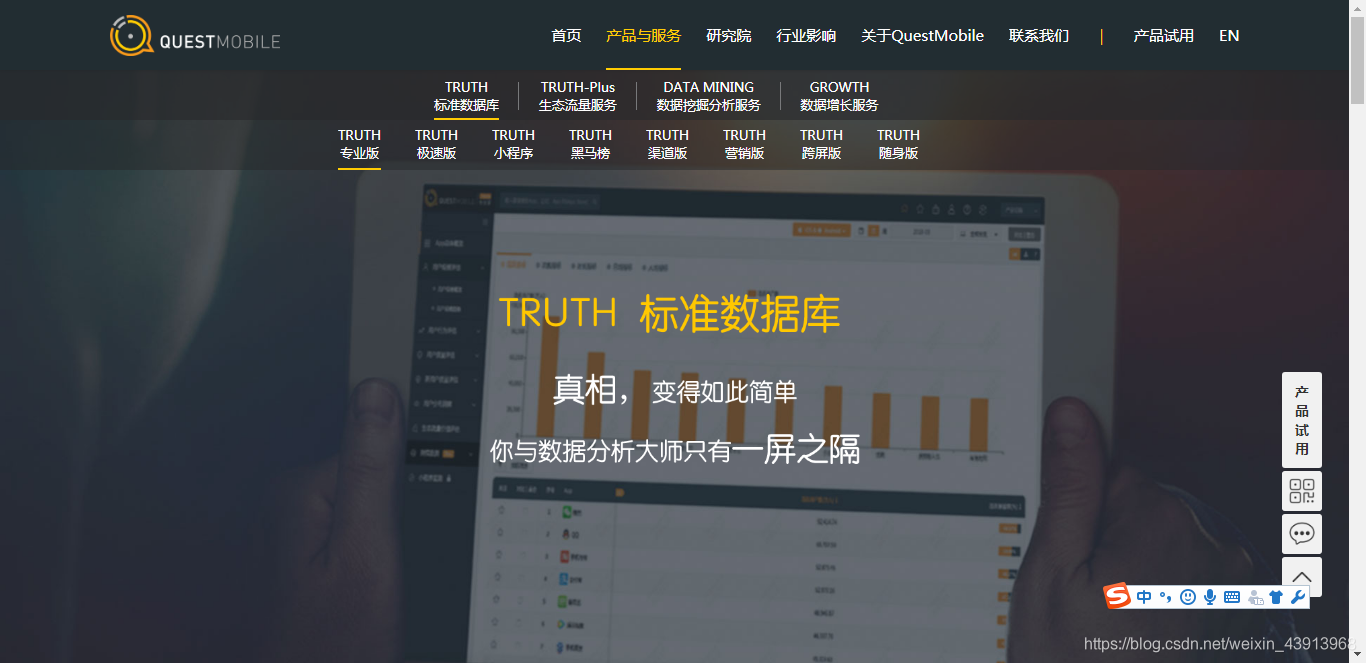Click the microphone voice input icon
The image size is (1366, 663).
(1210, 597)
